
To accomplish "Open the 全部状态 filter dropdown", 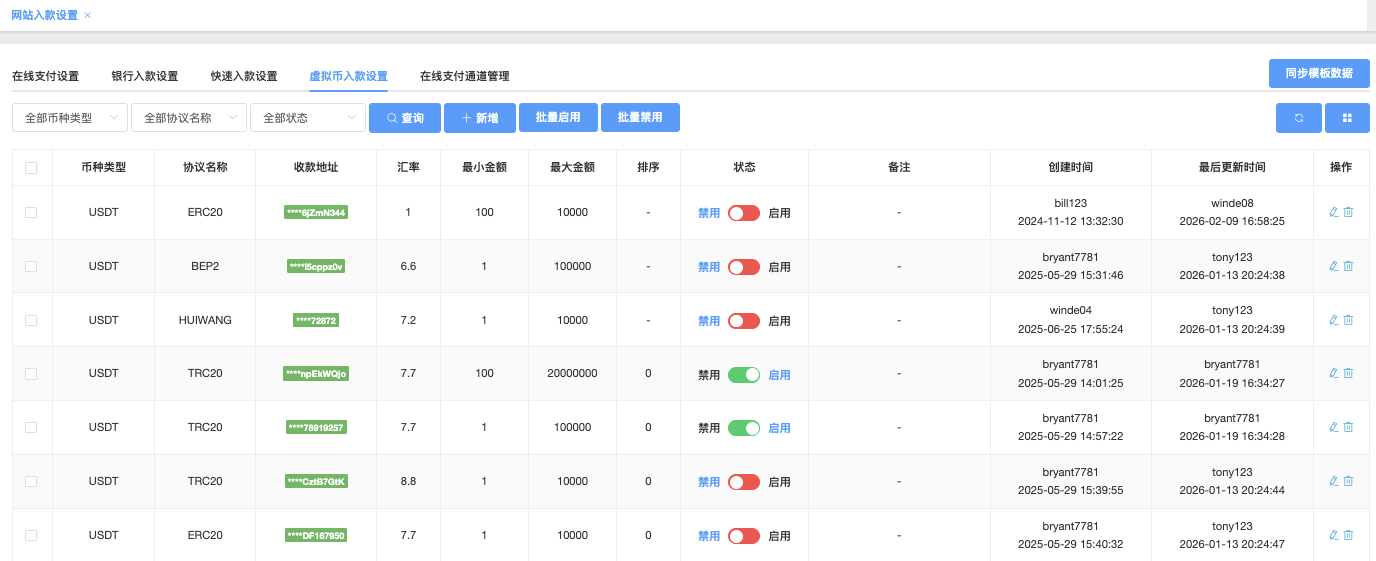I will (307, 118).
